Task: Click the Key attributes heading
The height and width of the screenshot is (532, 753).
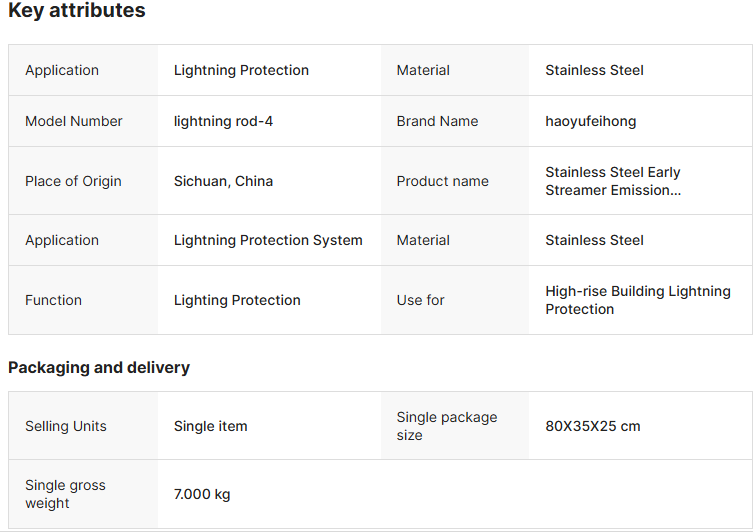Action: (77, 11)
